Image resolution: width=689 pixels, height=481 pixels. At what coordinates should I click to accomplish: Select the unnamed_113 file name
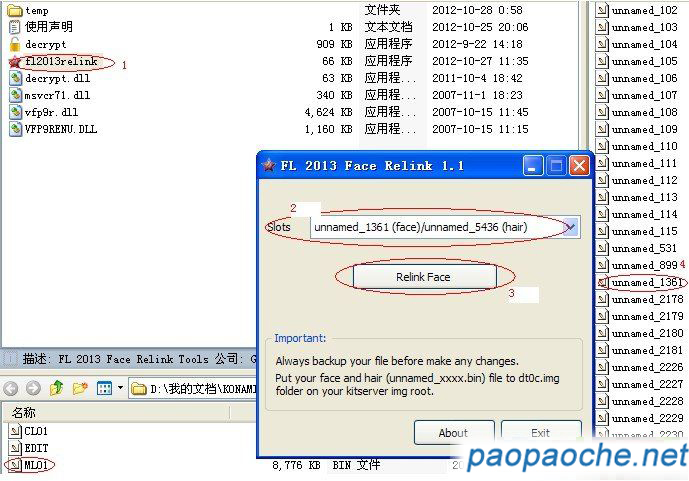pos(645,198)
